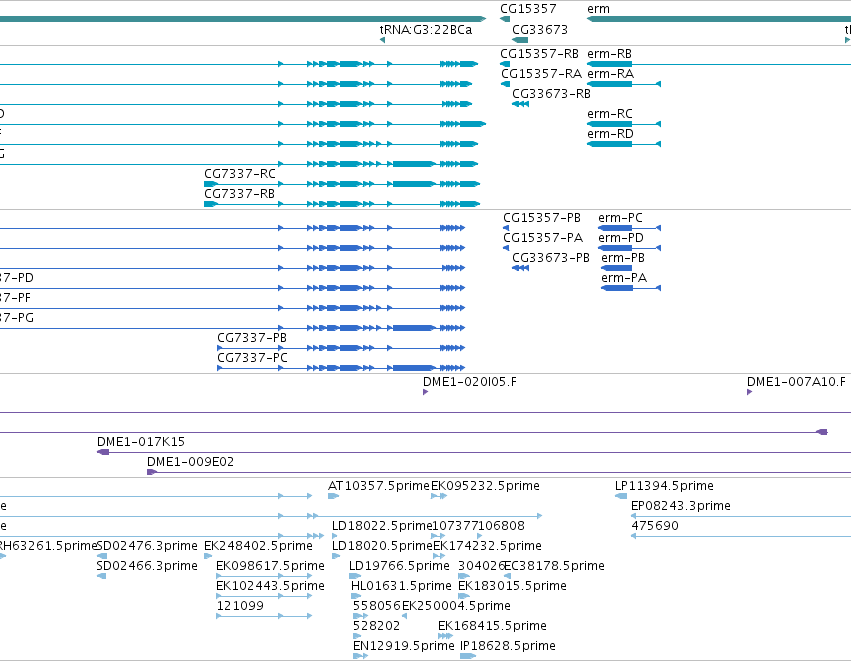This screenshot has width=851, height=661.
Task: Open EST AT10357.5prime
Action: (333, 496)
